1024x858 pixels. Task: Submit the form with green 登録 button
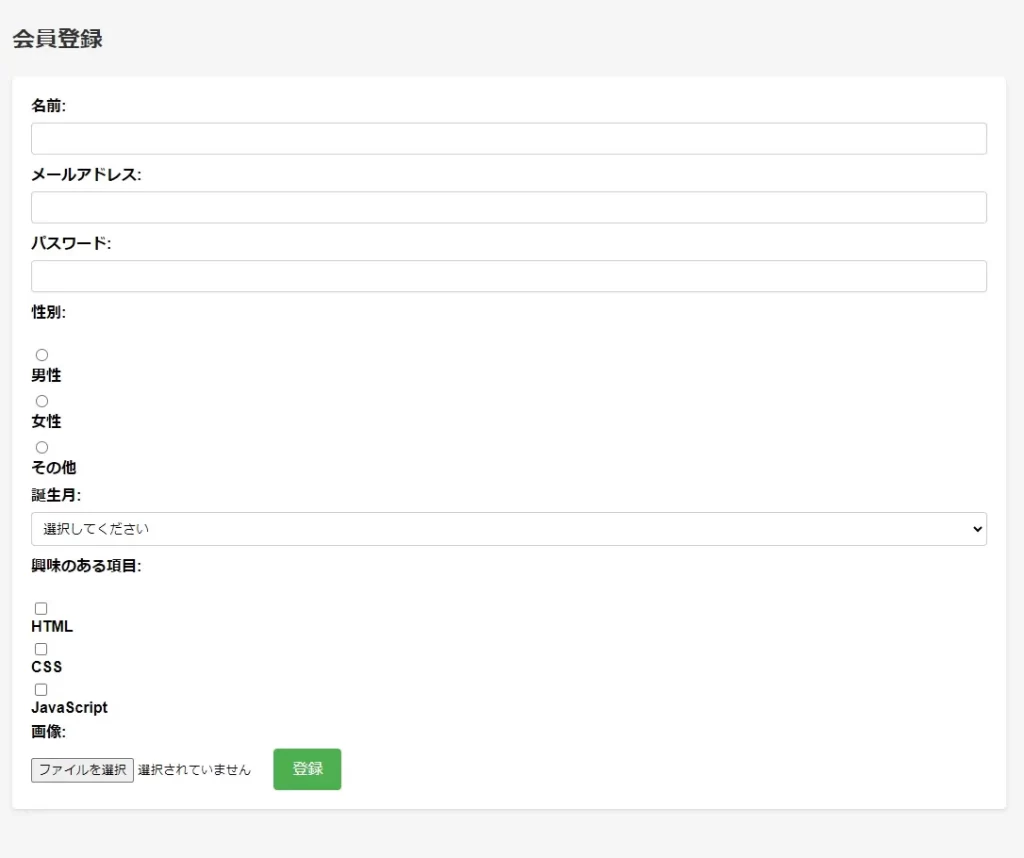click(307, 769)
